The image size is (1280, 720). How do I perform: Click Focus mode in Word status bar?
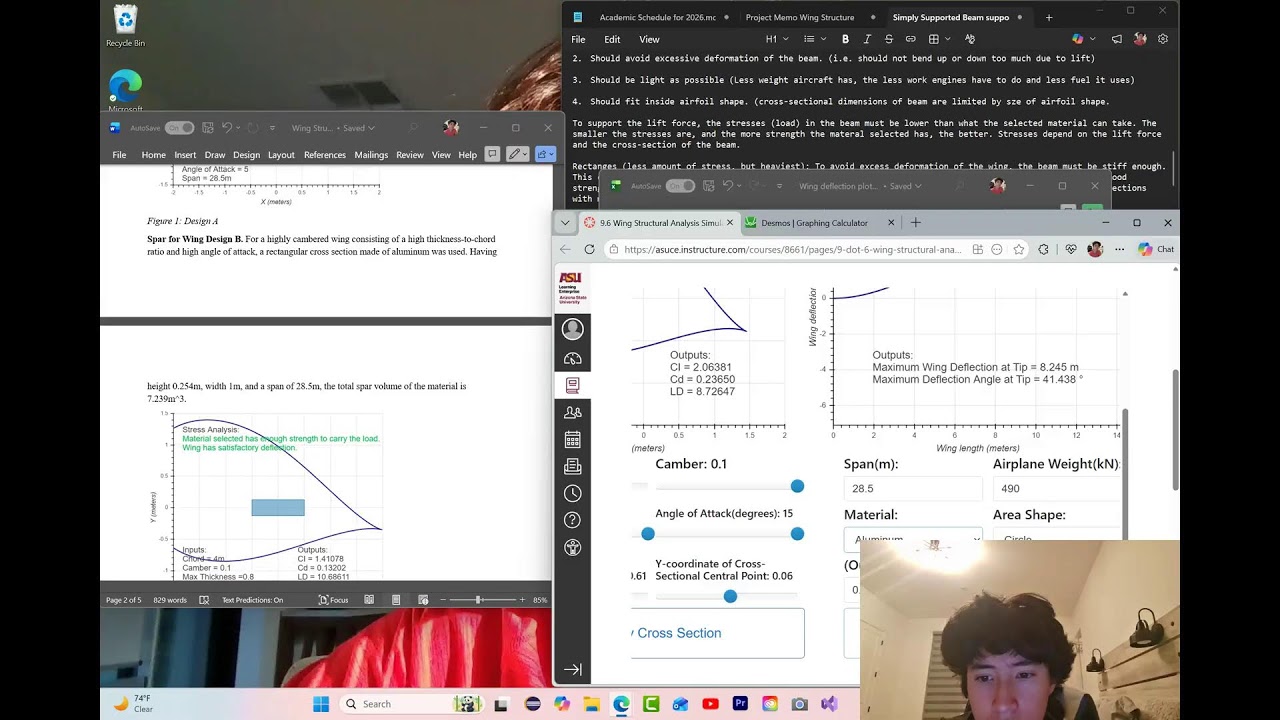coord(333,600)
